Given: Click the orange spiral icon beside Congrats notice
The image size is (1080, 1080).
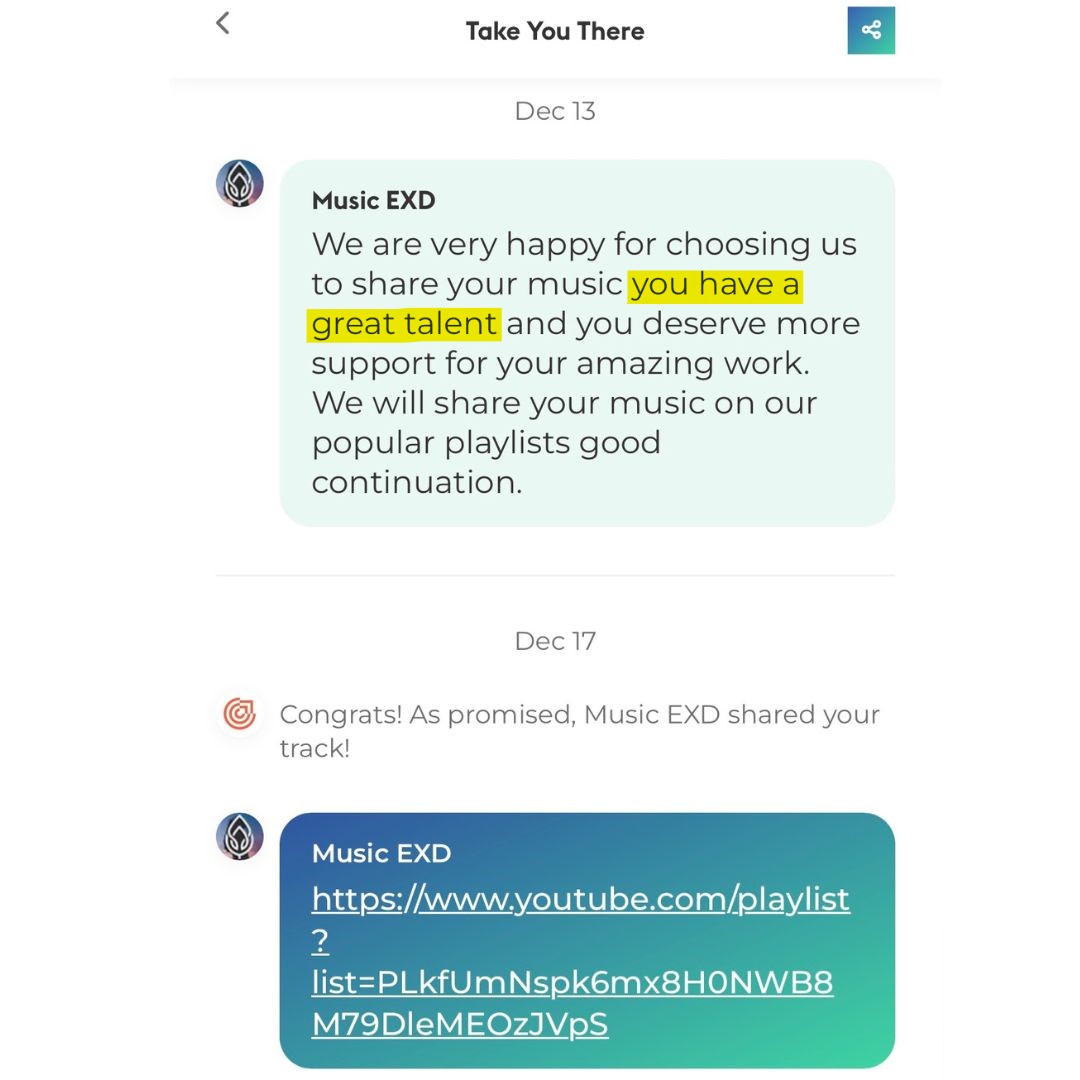Looking at the screenshot, I should pyautogui.click(x=240, y=714).
